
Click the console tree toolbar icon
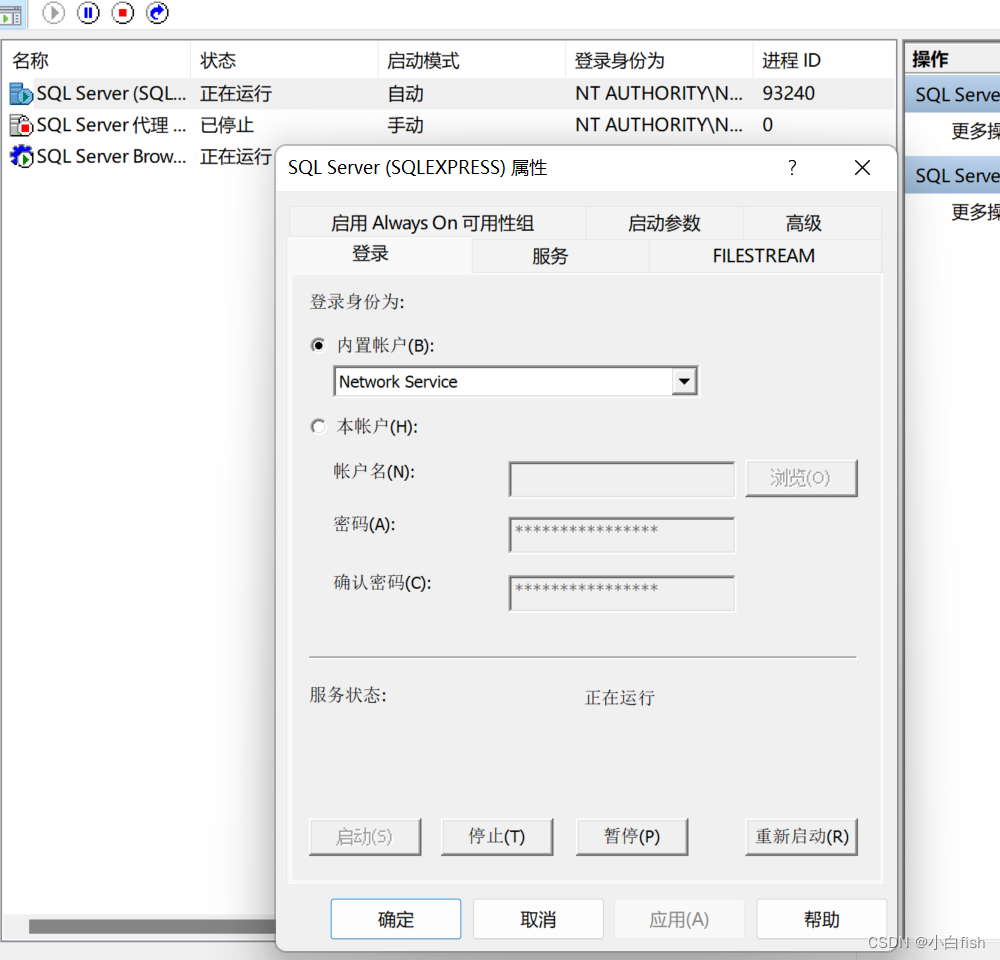(x=11, y=15)
